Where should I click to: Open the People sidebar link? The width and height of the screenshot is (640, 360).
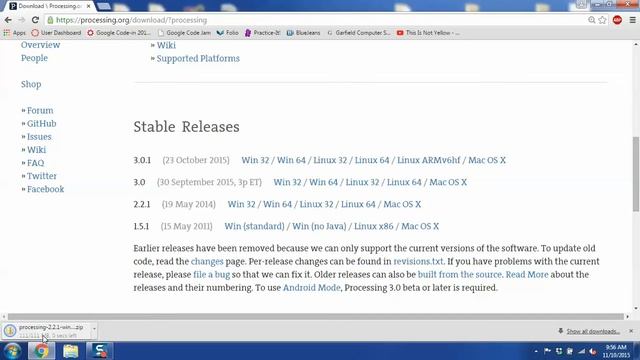34,58
